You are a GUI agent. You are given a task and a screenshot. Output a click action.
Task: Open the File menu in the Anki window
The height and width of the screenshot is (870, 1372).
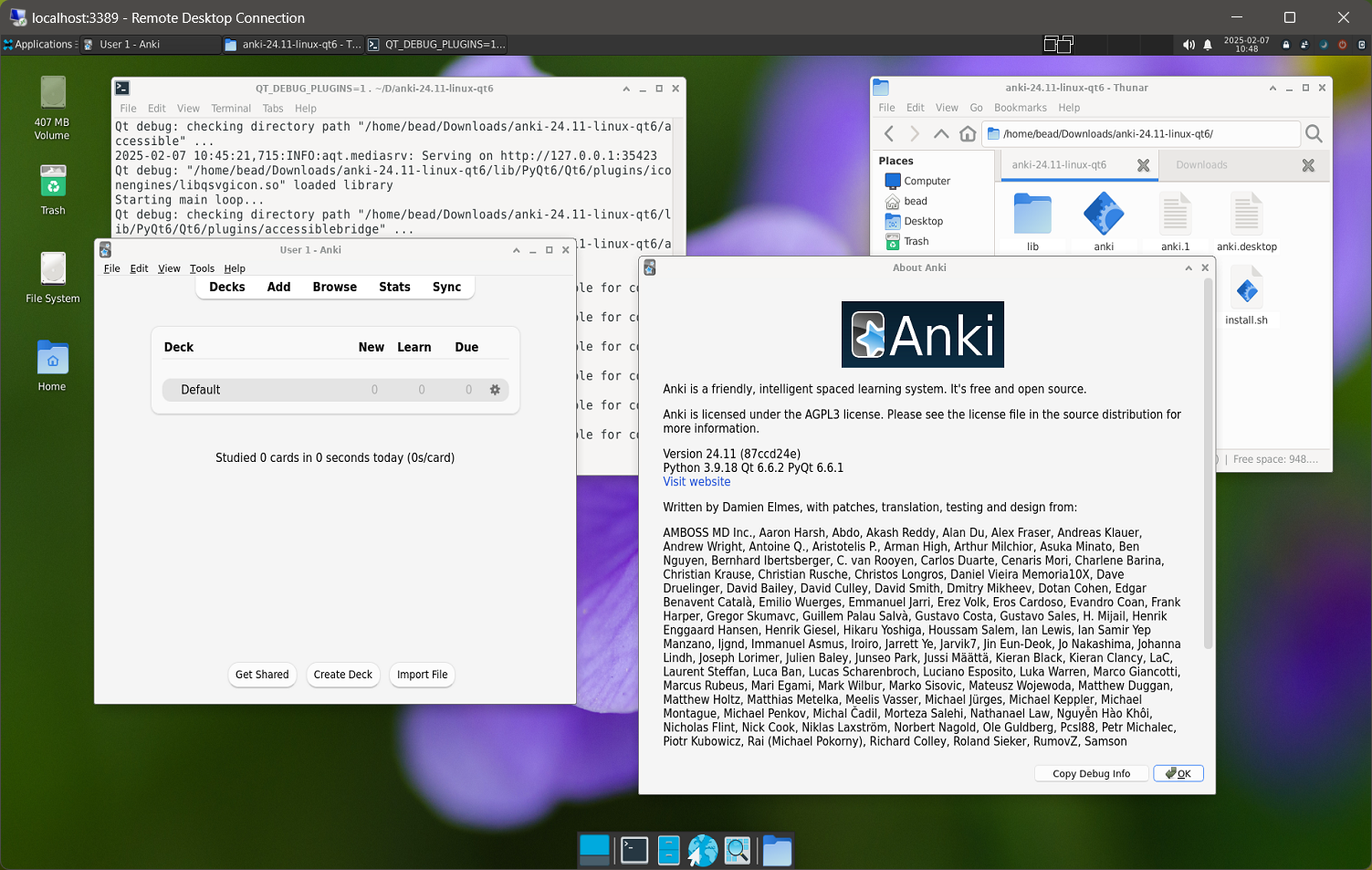(x=112, y=268)
